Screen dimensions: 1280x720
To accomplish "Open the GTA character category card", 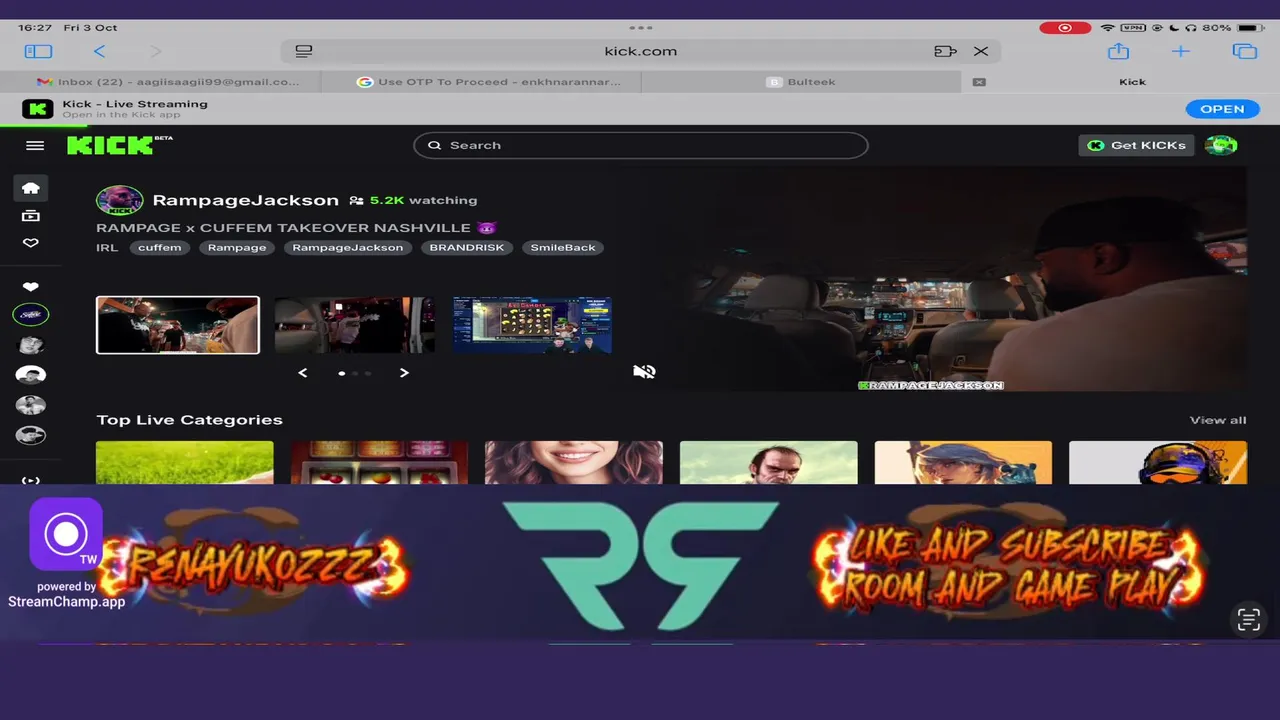I will coord(768,463).
